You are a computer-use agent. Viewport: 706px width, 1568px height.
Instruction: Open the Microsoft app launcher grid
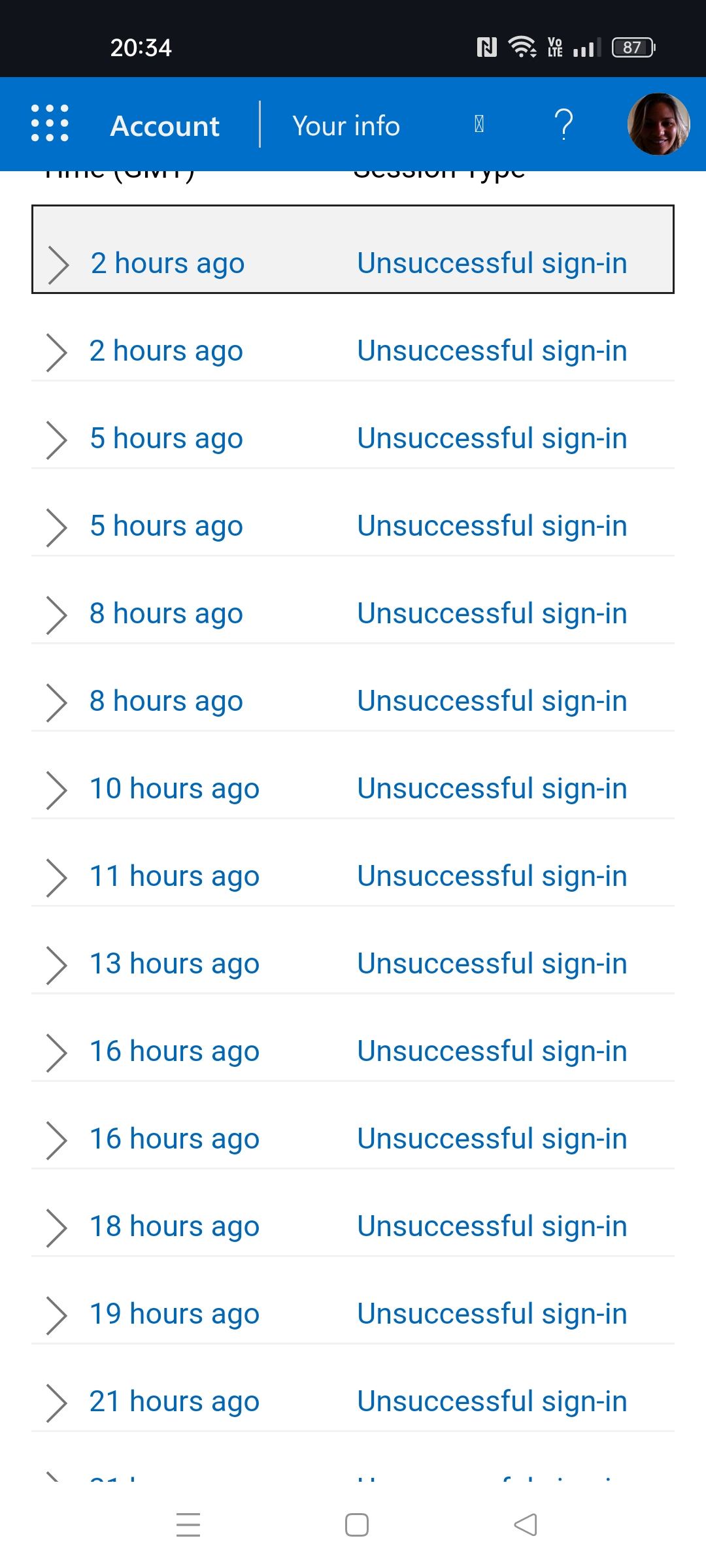pos(50,123)
